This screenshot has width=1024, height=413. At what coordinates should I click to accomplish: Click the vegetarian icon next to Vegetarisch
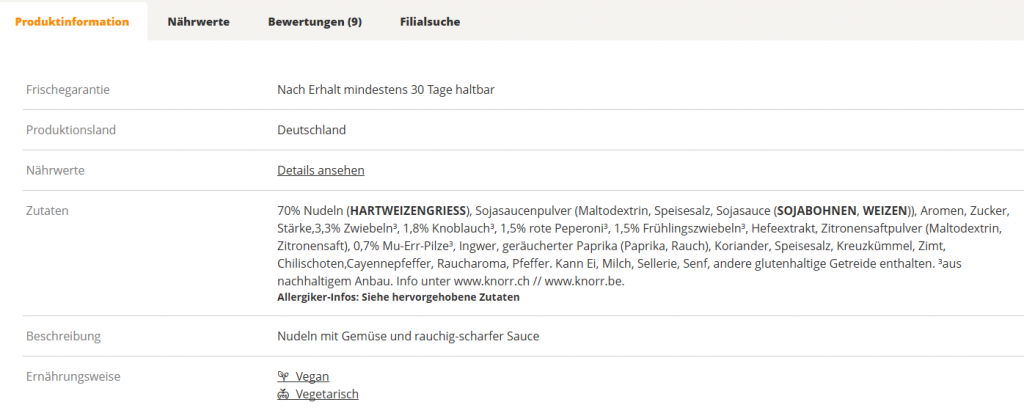pyautogui.click(x=283, y=394)
